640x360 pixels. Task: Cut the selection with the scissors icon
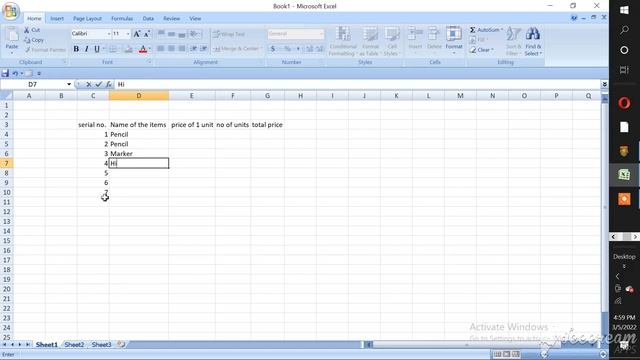[32, 30]
